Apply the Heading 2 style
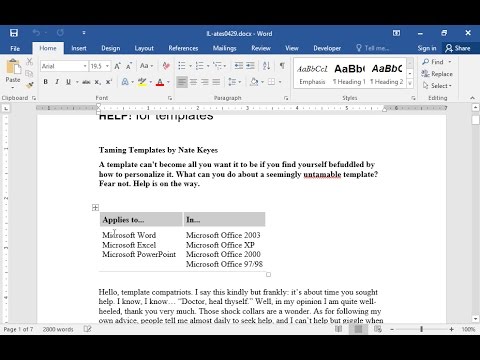Viewport: 480px width, 360px height. tap(387, 74)
